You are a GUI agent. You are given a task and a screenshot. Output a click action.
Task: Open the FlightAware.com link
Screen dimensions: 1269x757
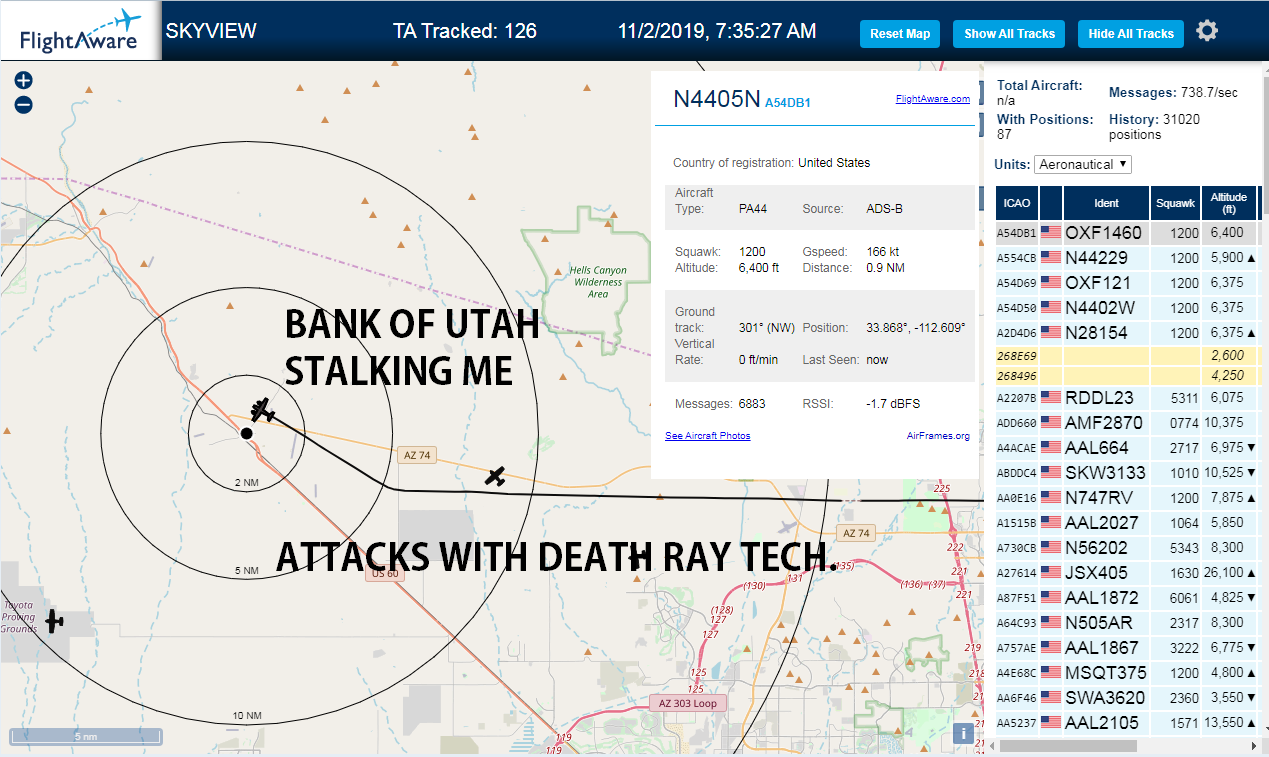pos(933,99)
